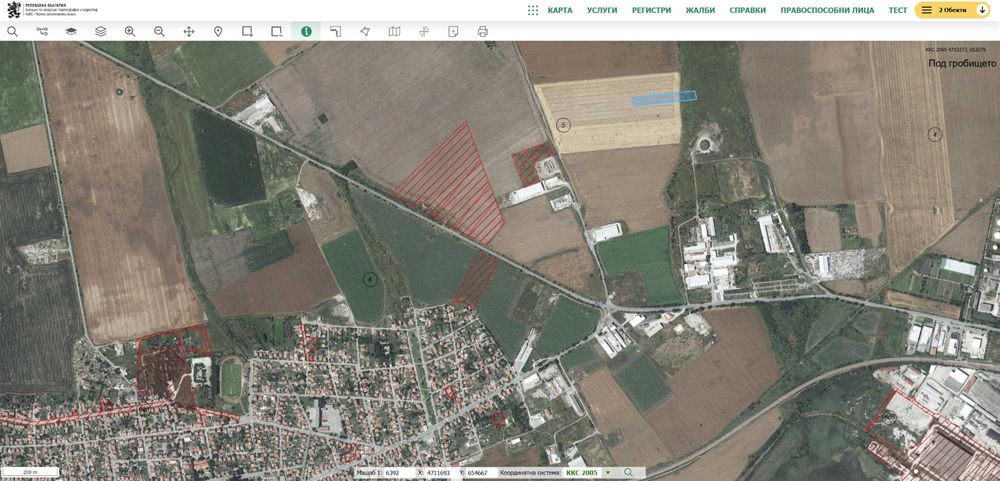Click the ПРАВОСПОСОБНИ ЛИЦА link
Viewport: 1000px width, 481px height.
[x=826, y=10]
